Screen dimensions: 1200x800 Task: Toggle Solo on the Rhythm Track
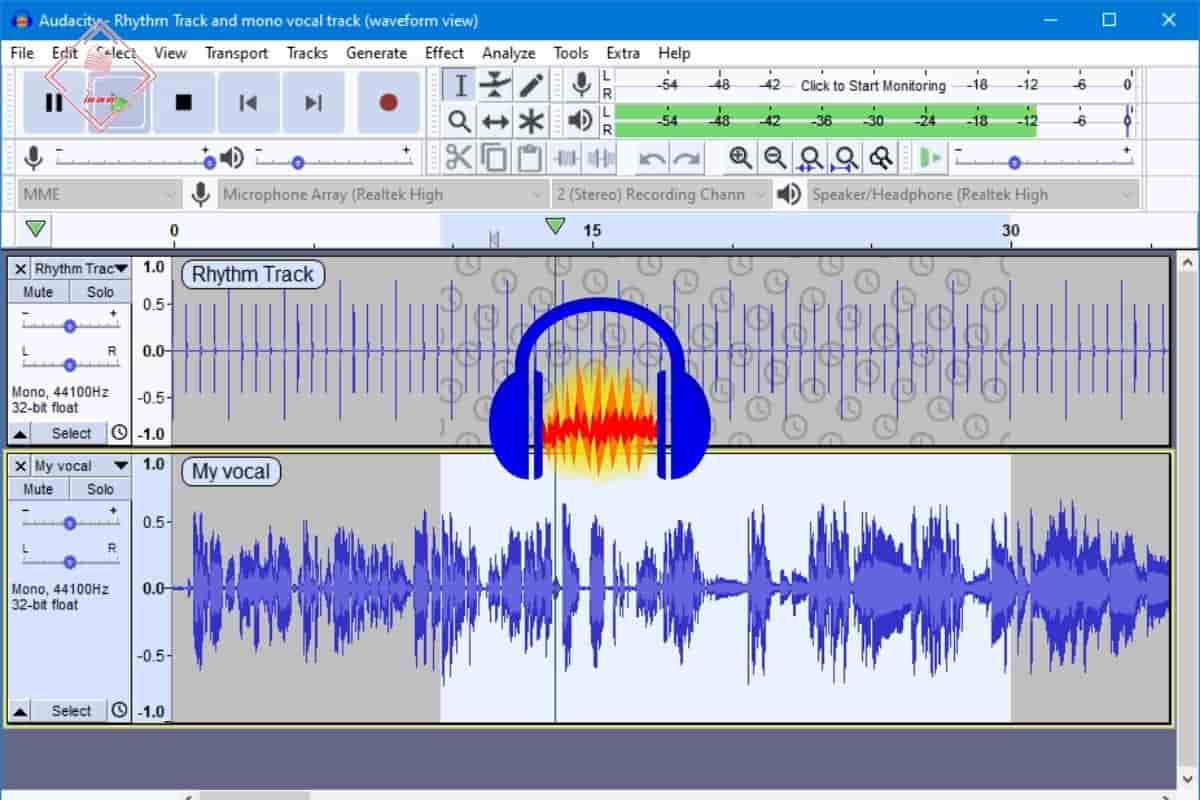[x=99, y=291]
